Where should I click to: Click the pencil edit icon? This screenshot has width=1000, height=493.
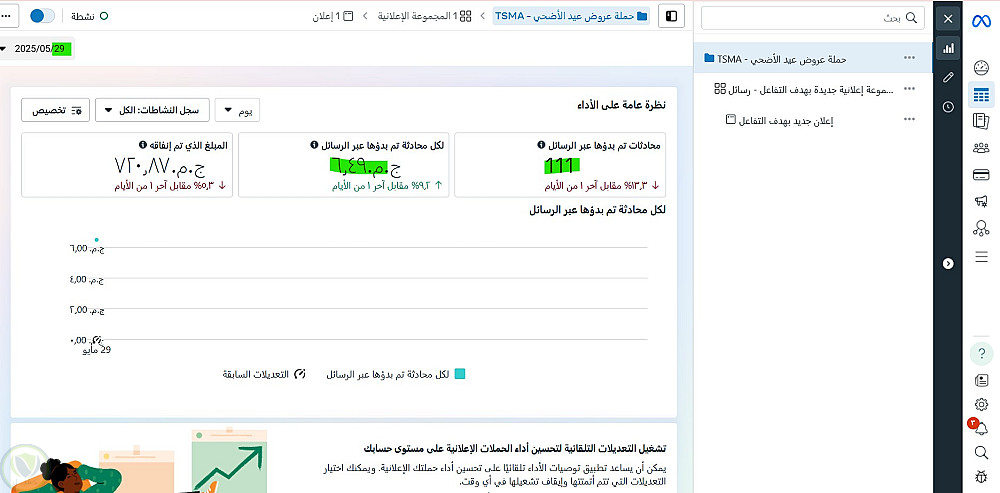[x=948, y=77]
